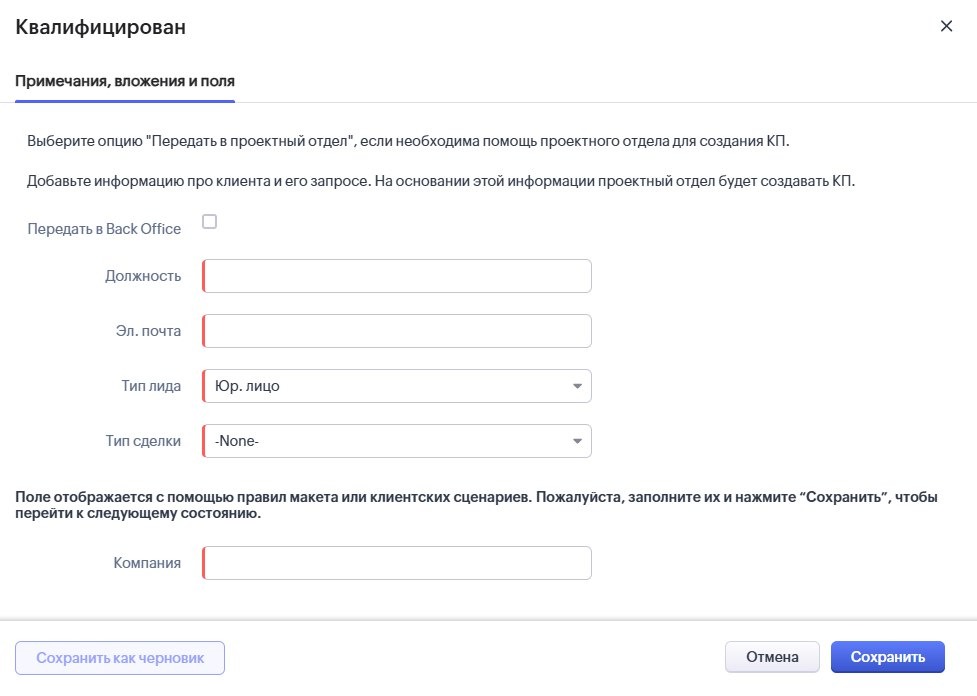Save the form with the Сохранить button
Image resolution: width=977 pixels, height=696 pixels.
888,657
